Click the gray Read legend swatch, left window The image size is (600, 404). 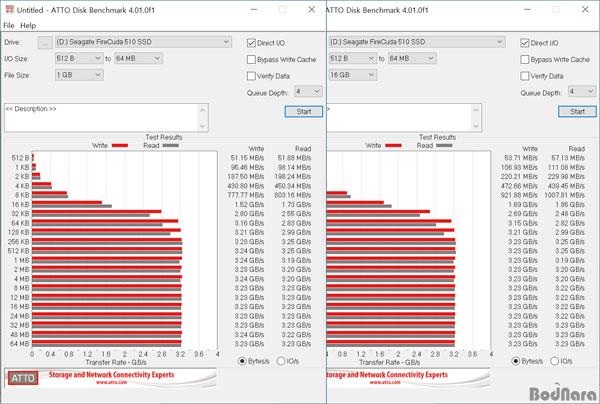[x=171, y=145]
